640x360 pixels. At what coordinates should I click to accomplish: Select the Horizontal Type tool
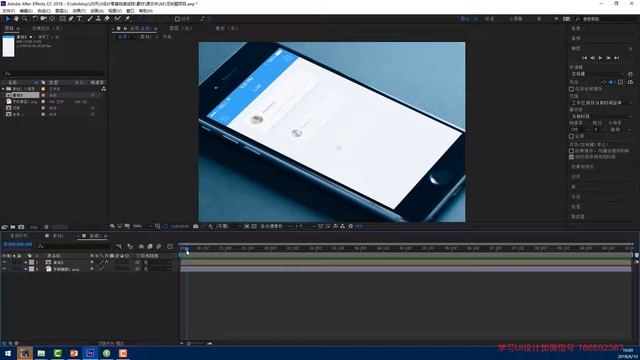(x=80, y=19)
